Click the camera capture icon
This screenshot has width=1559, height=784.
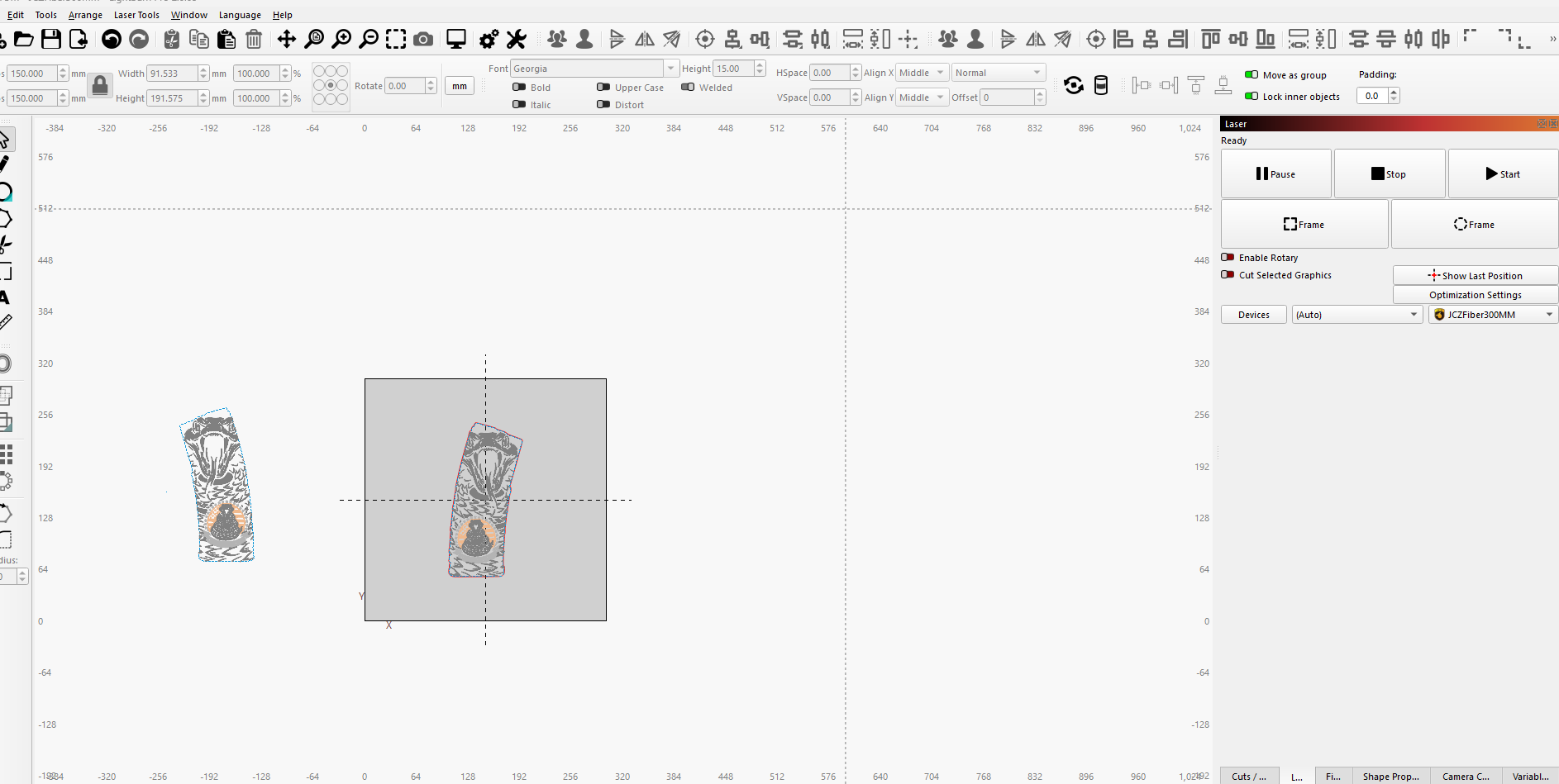tap(423, 39)
